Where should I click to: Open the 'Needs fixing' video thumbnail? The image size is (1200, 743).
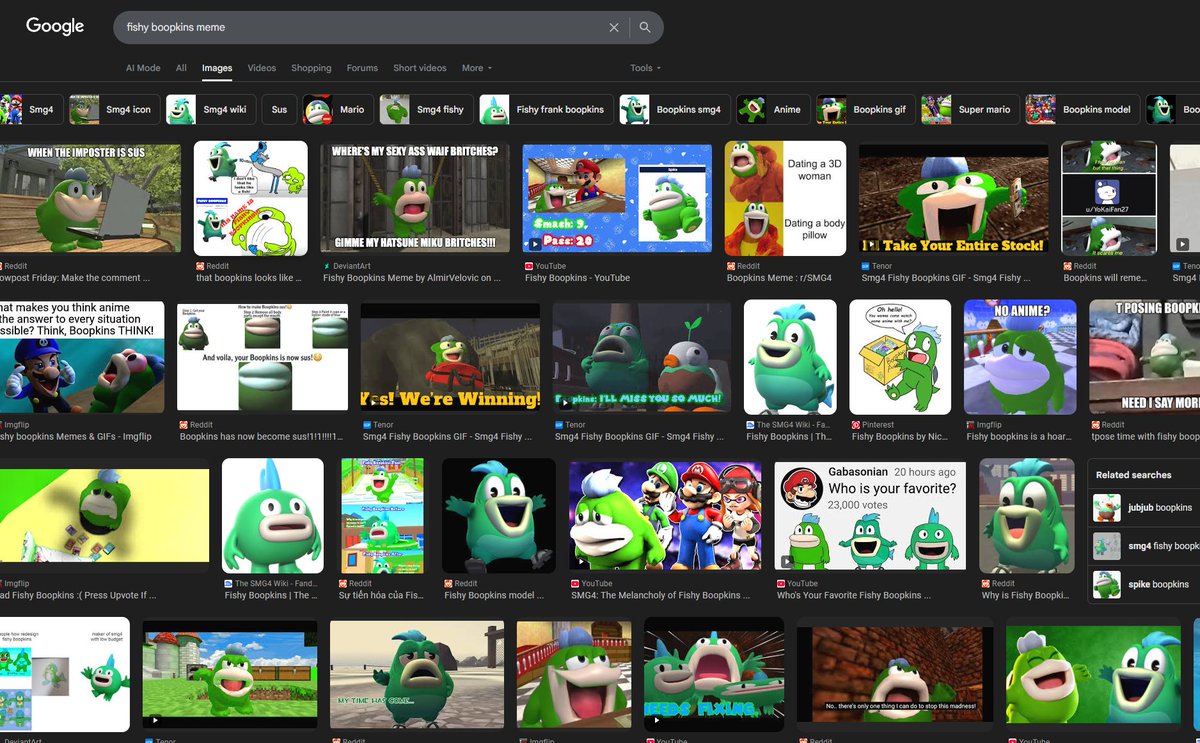714,675
